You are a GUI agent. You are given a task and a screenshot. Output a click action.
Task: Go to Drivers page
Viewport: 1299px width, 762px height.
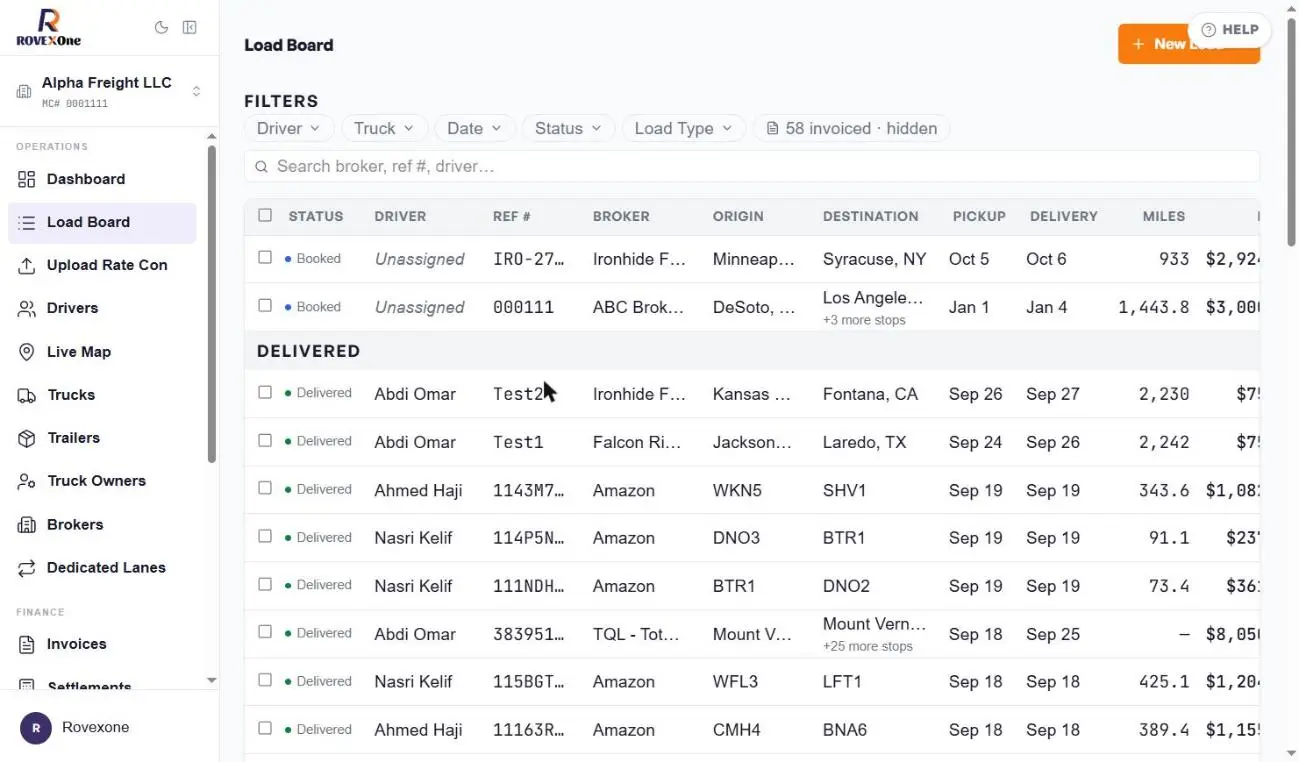coord(102,308)
